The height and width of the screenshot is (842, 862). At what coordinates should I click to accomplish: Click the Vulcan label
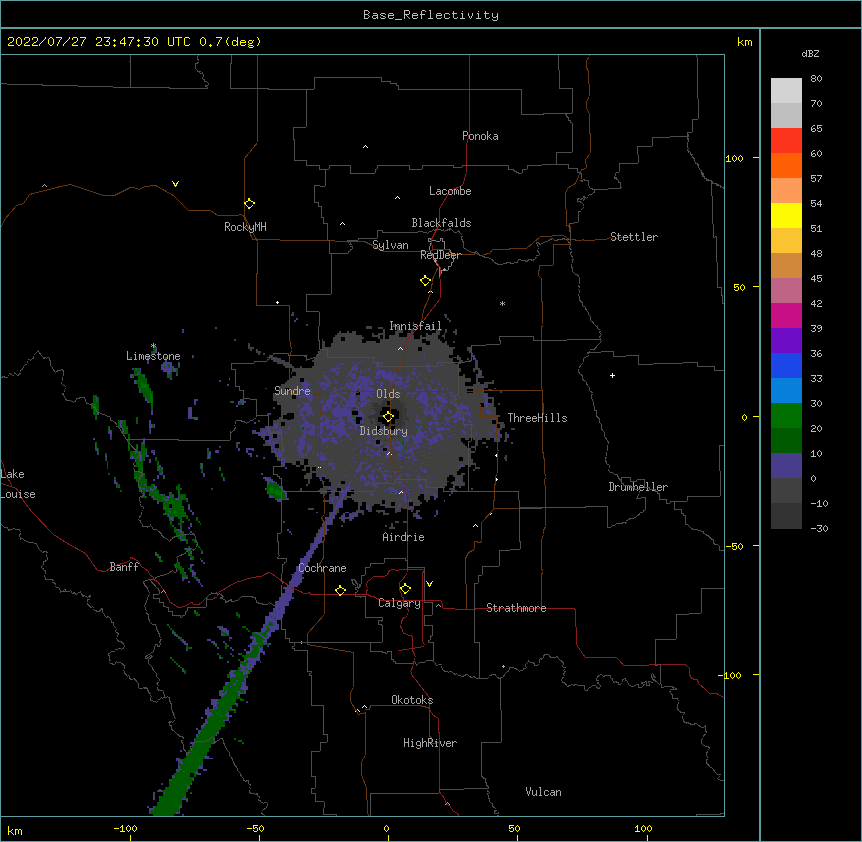click(543, 792)
